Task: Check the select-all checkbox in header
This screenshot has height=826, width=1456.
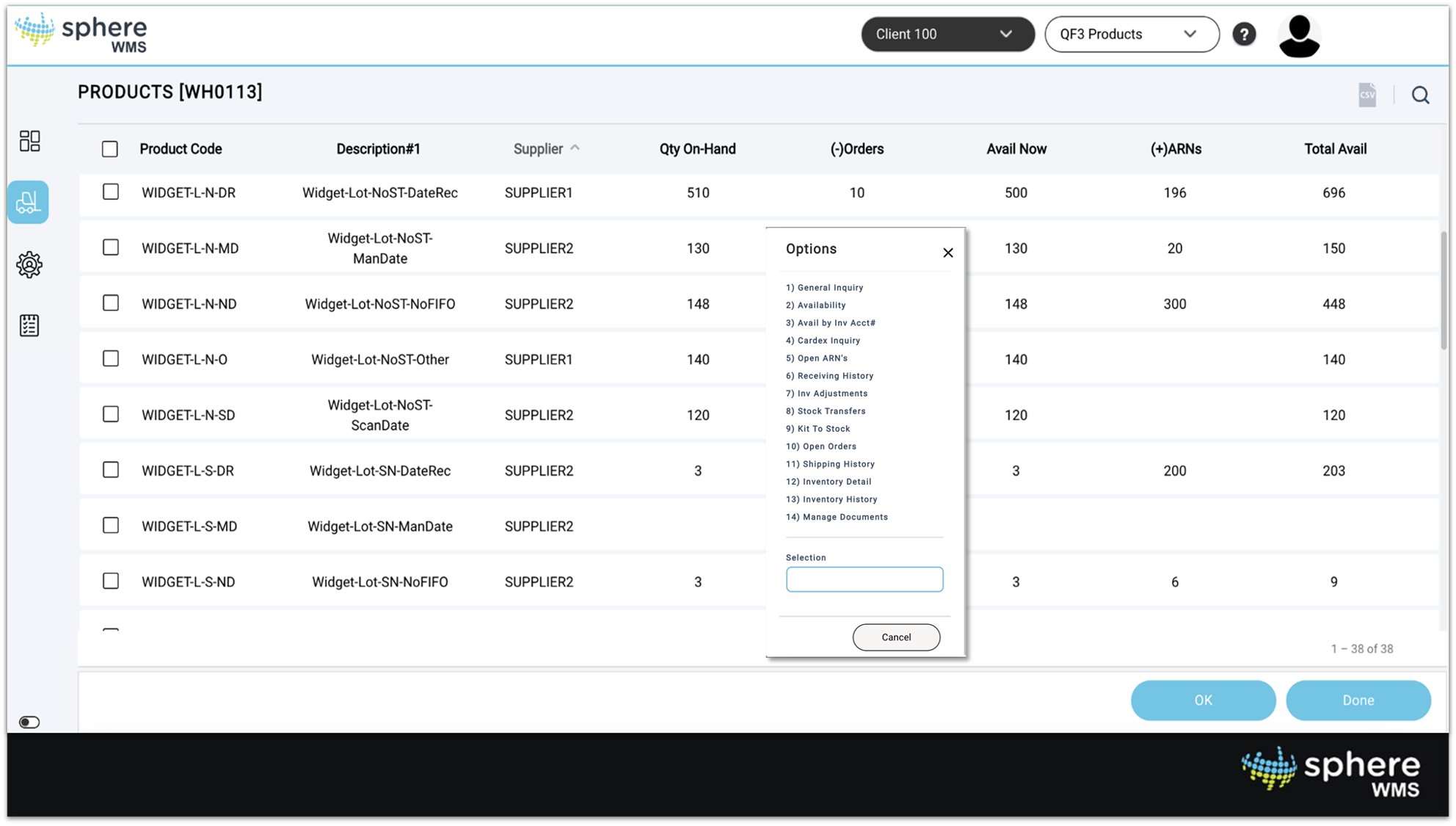Action: [x=109, y=148]
